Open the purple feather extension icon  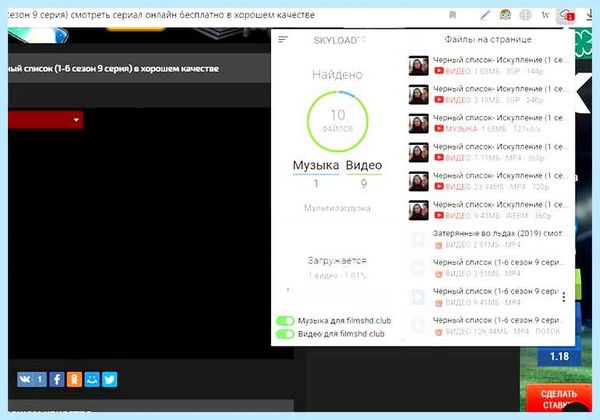click(x=485, y=15)
